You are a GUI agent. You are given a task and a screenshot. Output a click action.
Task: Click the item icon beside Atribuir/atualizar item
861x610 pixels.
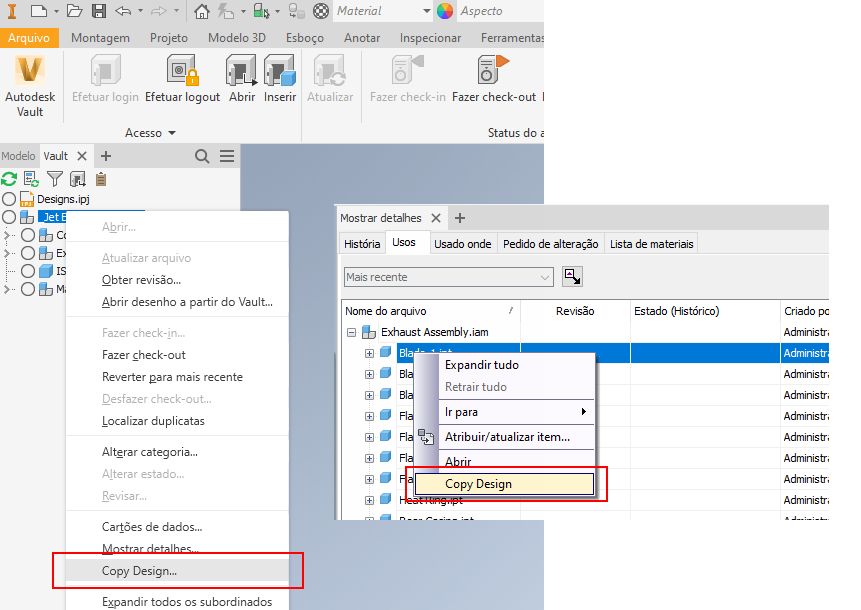tap(426, 437)
